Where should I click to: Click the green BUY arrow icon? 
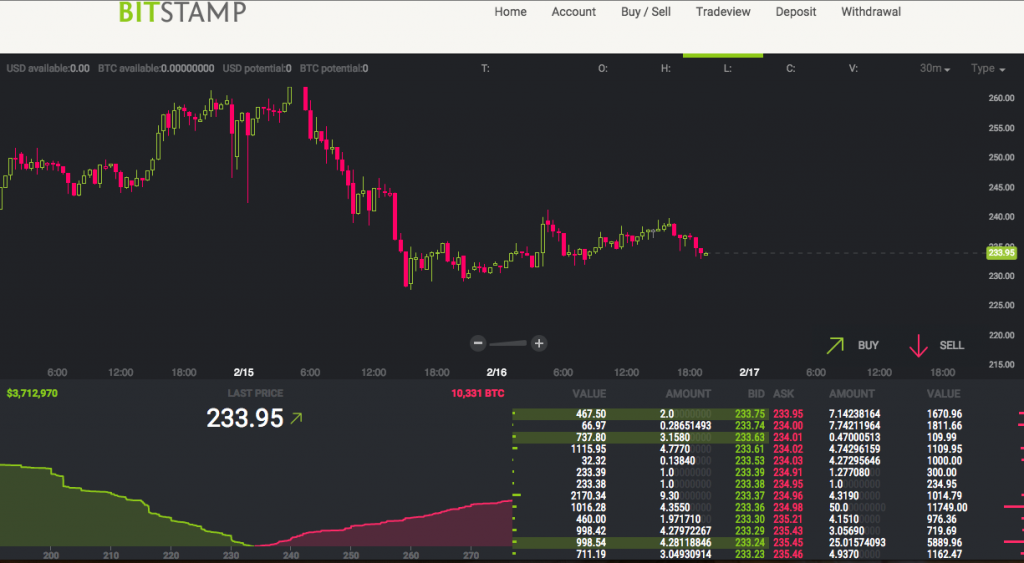click(835, 346)
